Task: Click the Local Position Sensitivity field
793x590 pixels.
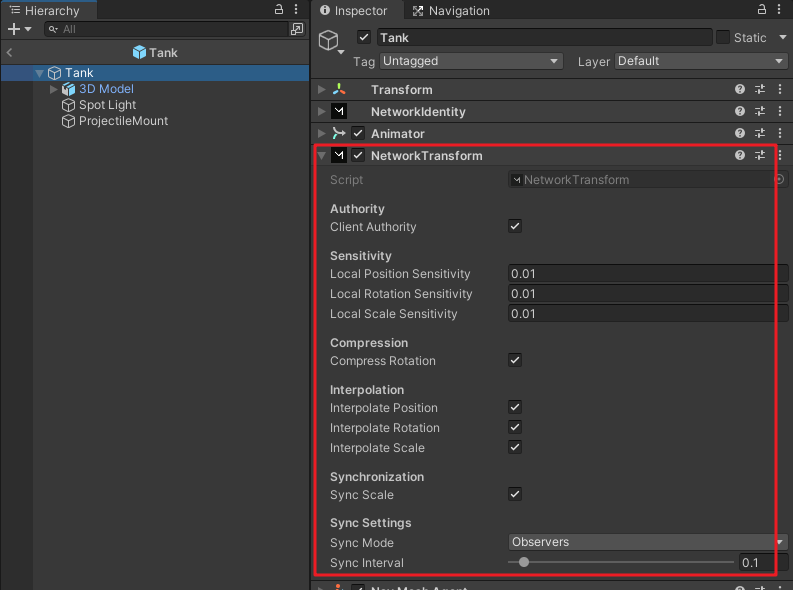Action: click(x=648, y=274)
